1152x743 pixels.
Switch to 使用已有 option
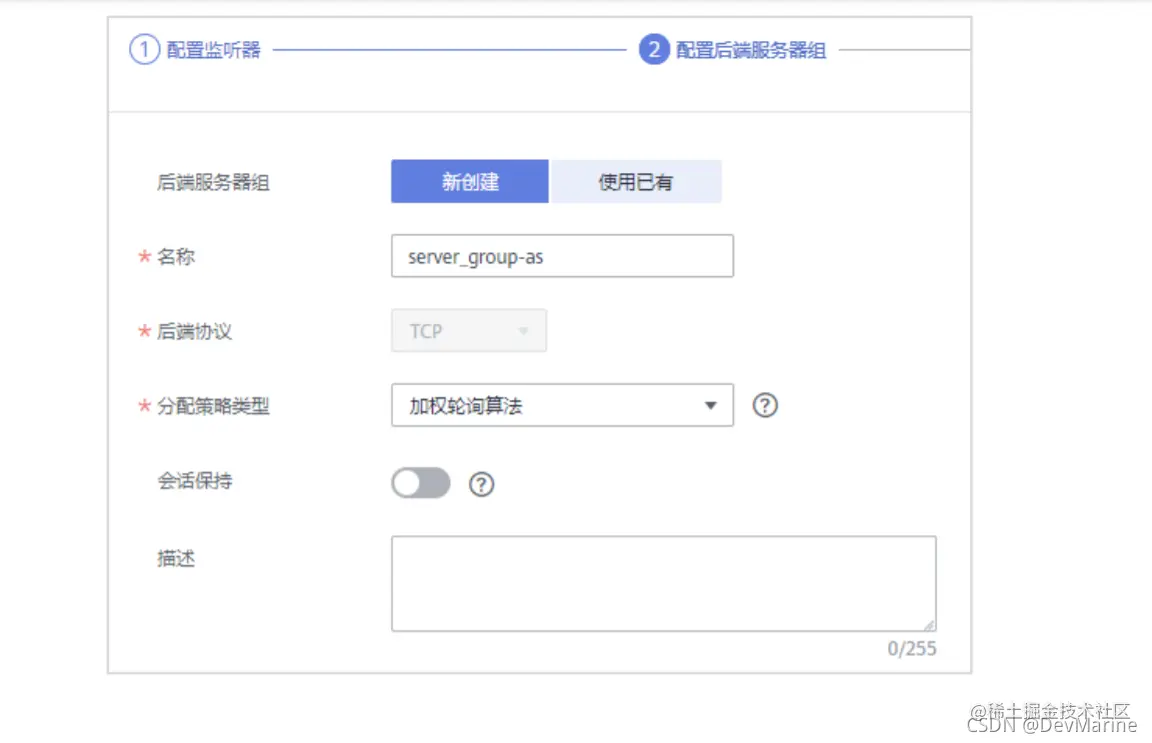[636, 182]
